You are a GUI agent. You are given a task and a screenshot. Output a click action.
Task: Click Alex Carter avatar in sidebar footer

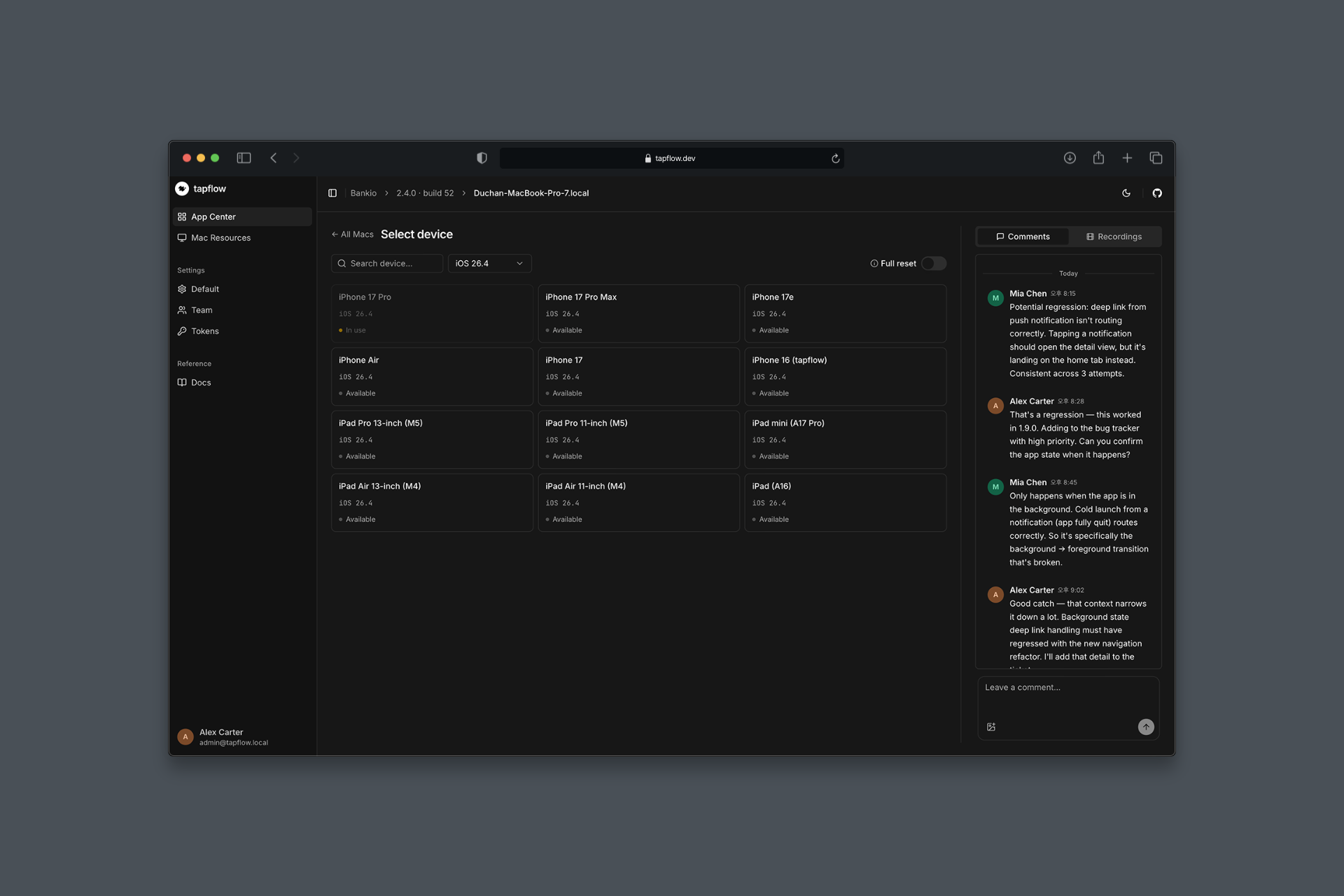point(185,736)
